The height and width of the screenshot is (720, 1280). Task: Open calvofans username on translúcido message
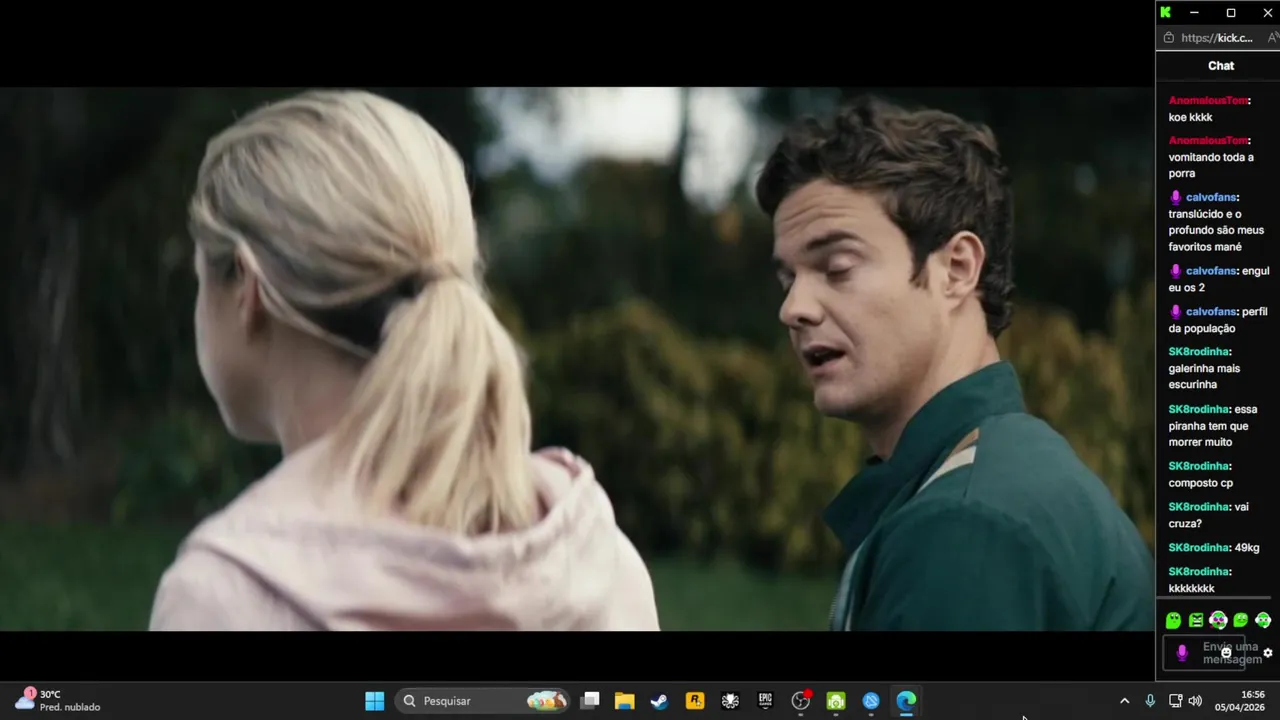(x=1211, y=198)
